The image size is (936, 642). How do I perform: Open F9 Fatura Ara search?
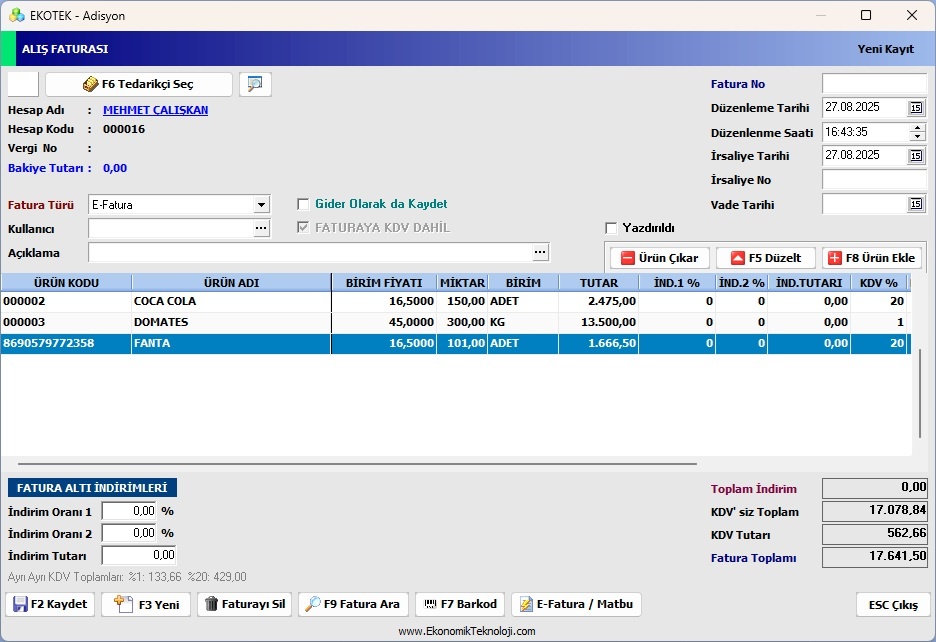click(x=353, y=604)
